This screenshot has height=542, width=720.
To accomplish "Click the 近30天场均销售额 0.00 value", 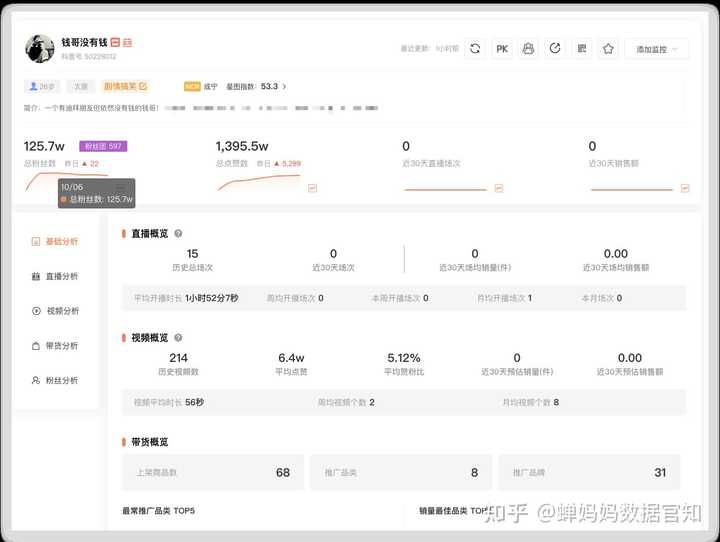I will click(616, 254).
